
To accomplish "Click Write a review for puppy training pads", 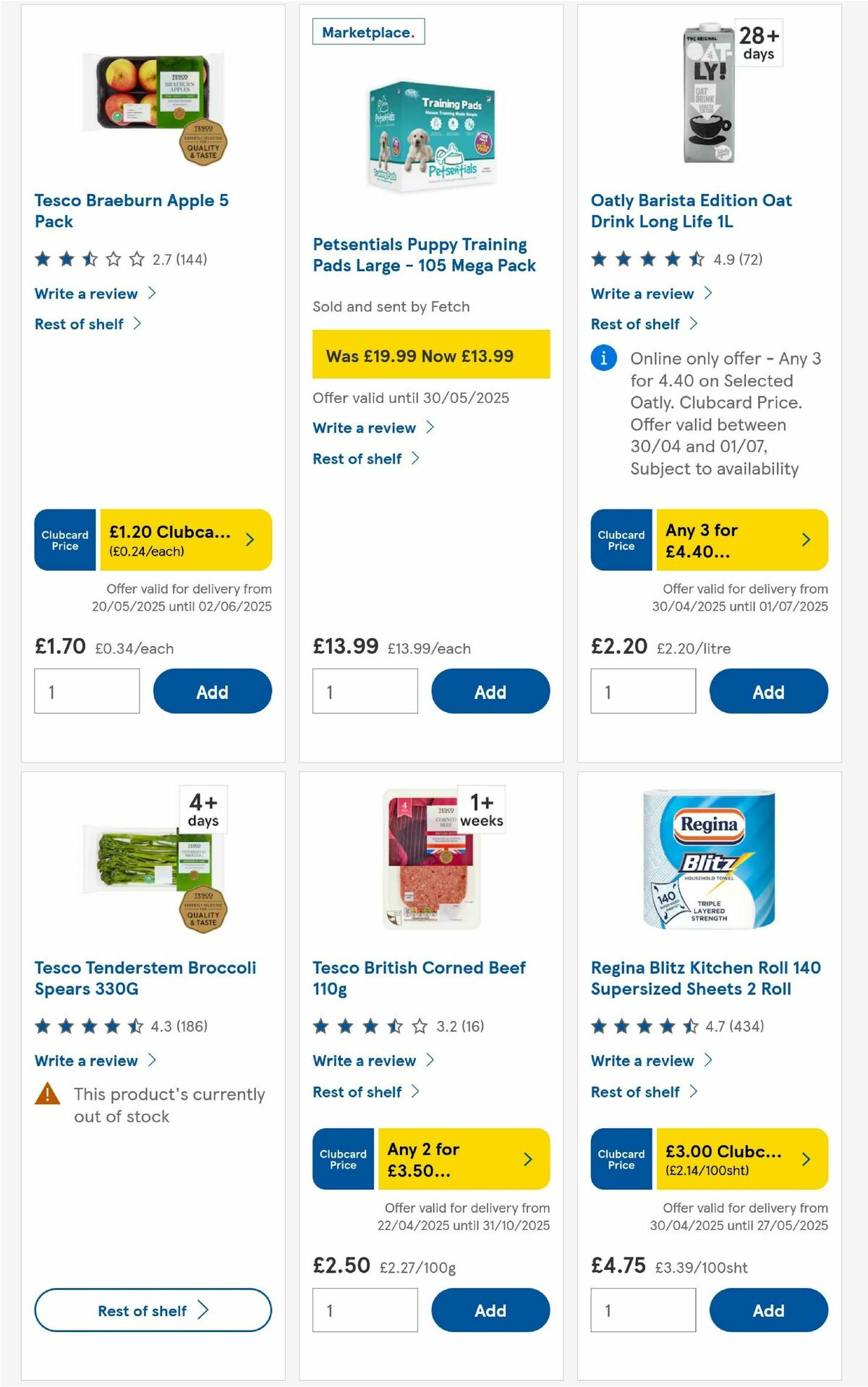I will [x=364, y=428].
